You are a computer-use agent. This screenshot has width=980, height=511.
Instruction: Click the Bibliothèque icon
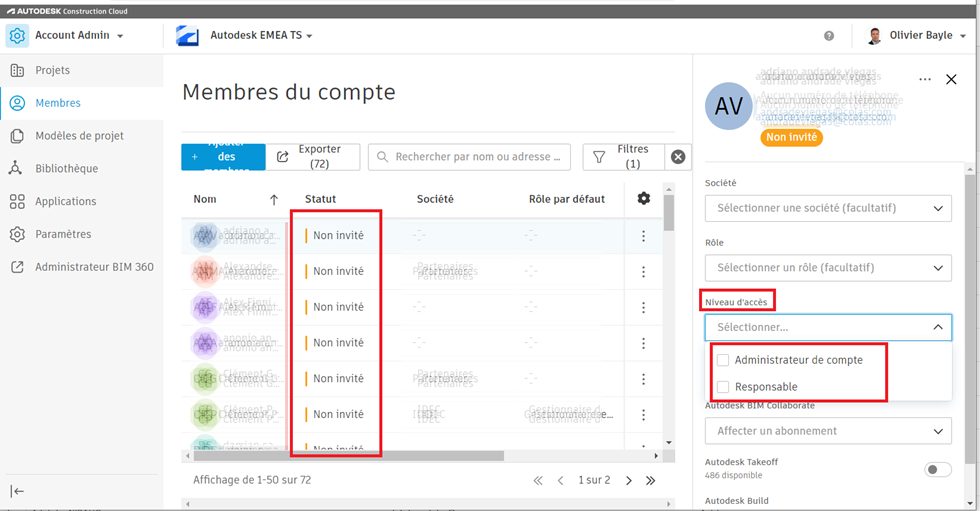point(16,168)
